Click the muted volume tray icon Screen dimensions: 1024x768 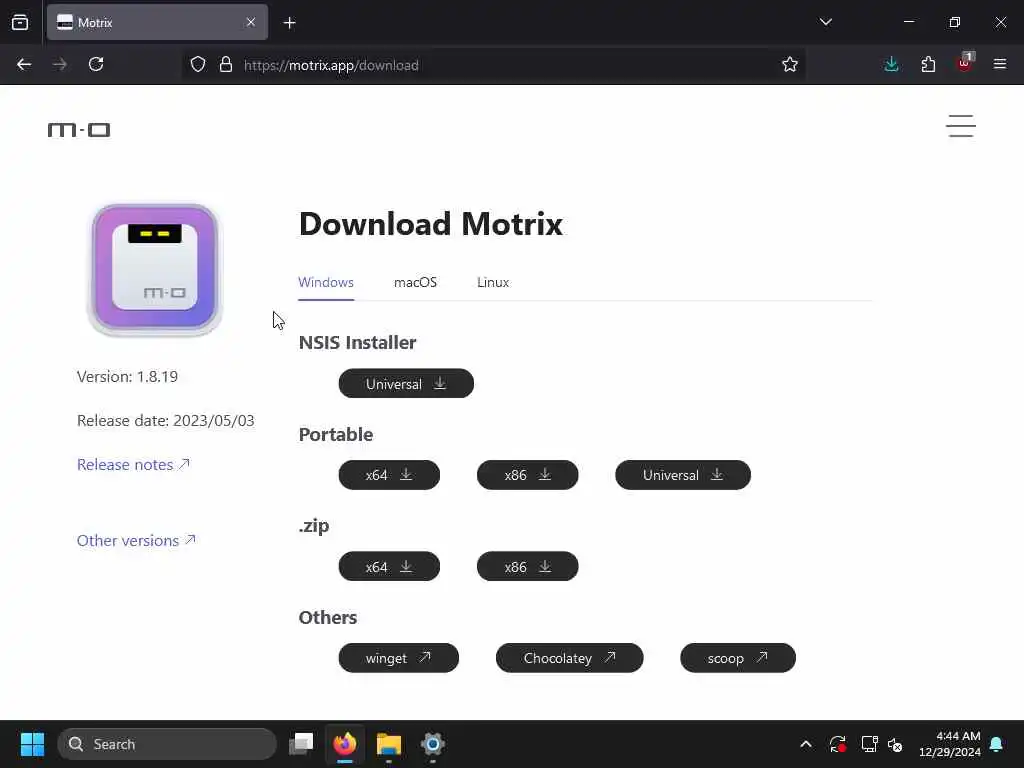click(x=895, y=744)
